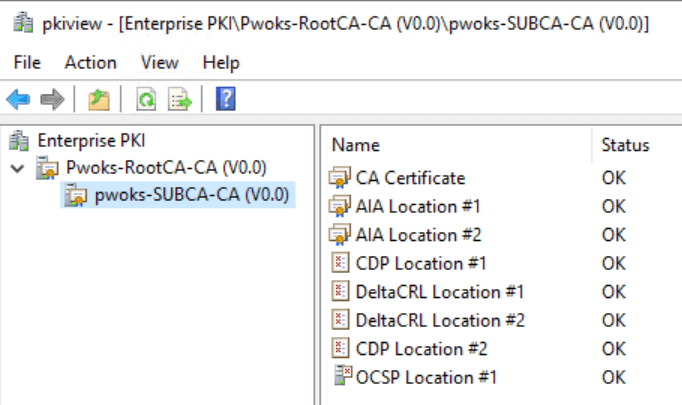The height and width of the screenshot is (405, 682).
Task: Click the Export List toolbar icon
Action: (x=180, y=99)
